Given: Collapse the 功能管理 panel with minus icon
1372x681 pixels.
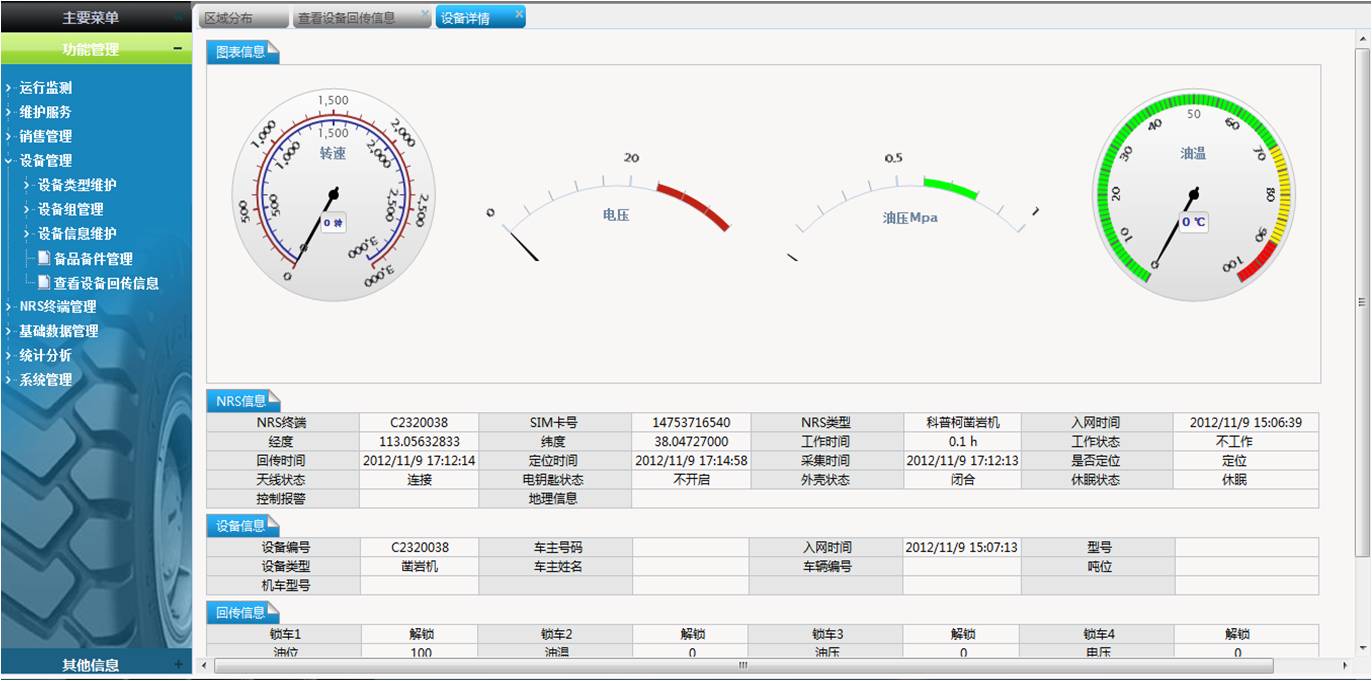Looking at the screenshot, I should point(177,48).
